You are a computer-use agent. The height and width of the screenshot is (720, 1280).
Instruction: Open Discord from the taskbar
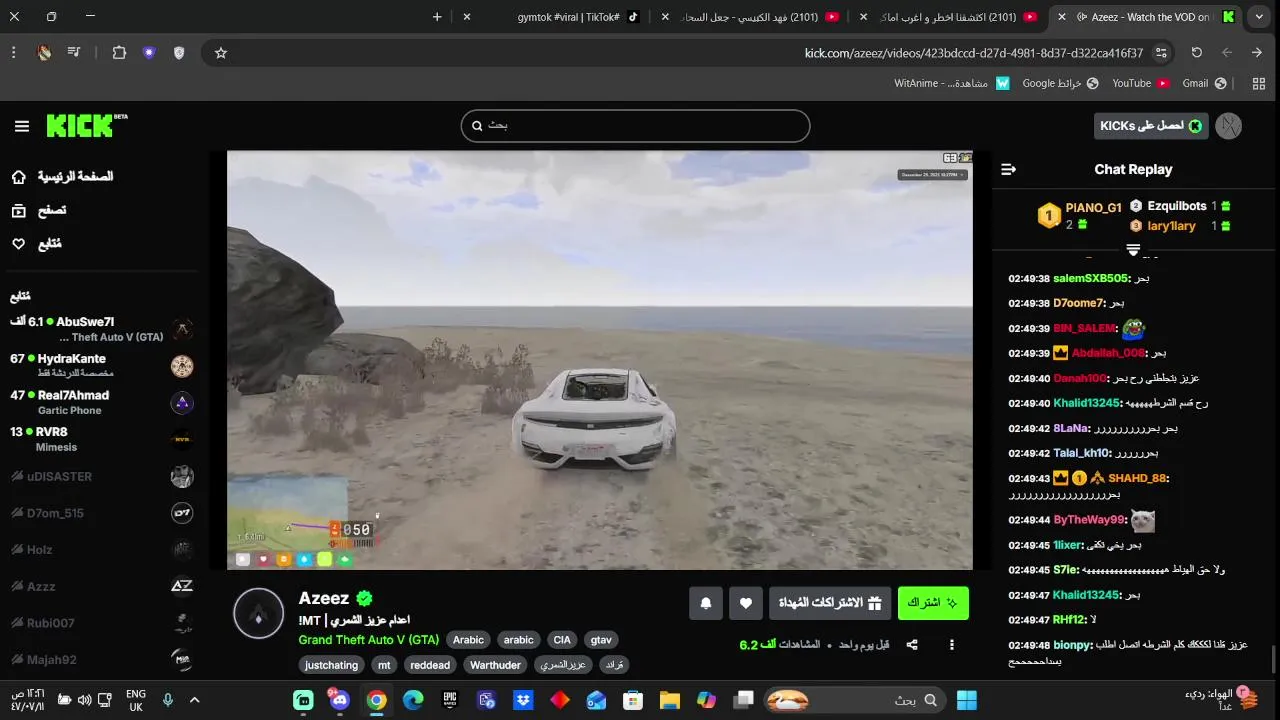[x=340, y=700]
